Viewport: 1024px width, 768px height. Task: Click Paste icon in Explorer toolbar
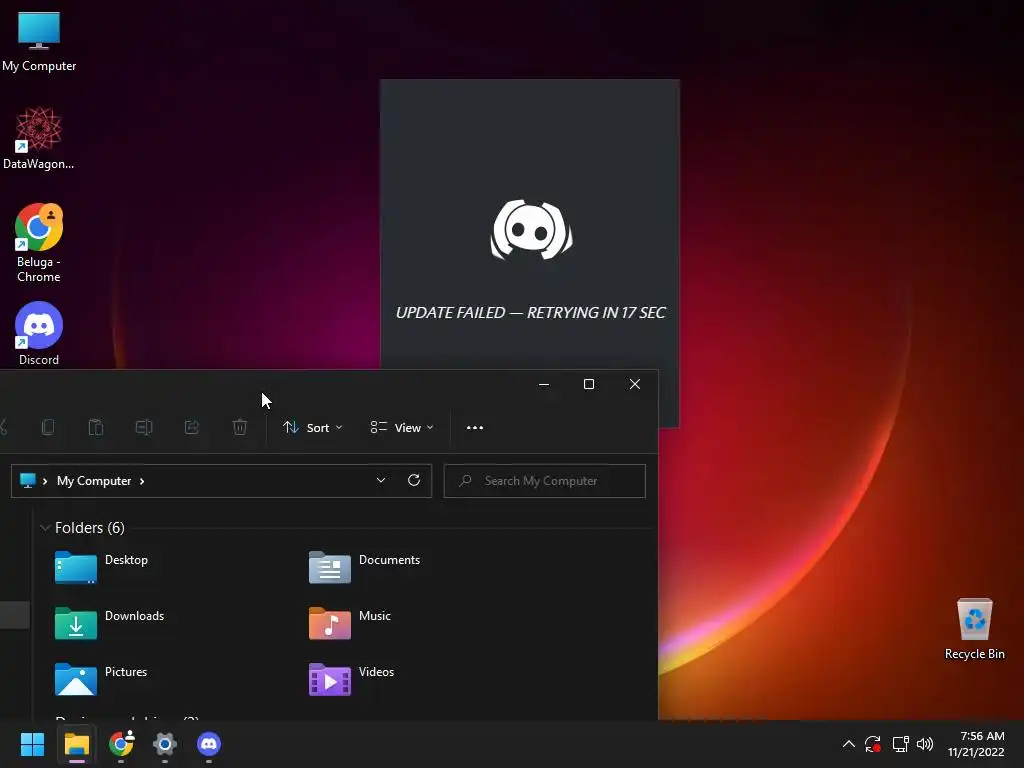(96, 428)
